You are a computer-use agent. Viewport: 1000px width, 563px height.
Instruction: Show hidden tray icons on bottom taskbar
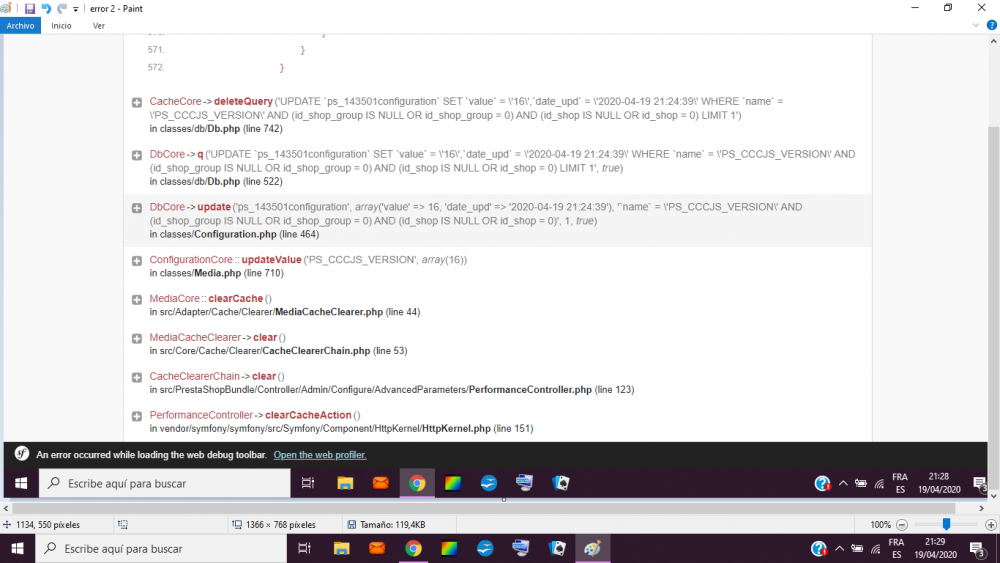point(839,548)
